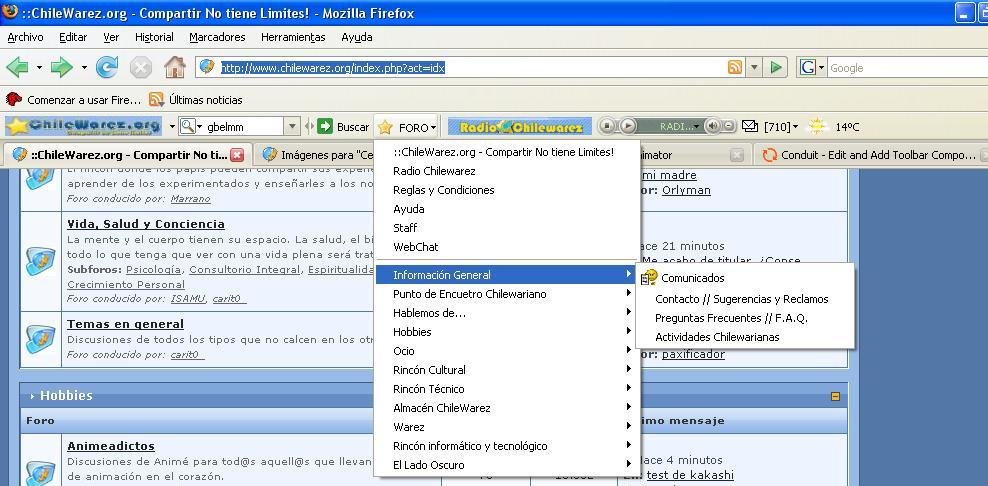
Task: Select Contacto // Sugerencias y Reclamos item
Action: coord(745,299)
